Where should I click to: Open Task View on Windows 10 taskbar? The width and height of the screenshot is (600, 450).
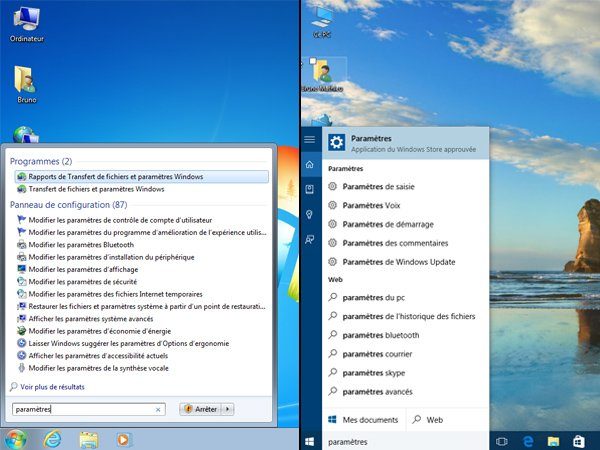[x=501, y=442]
